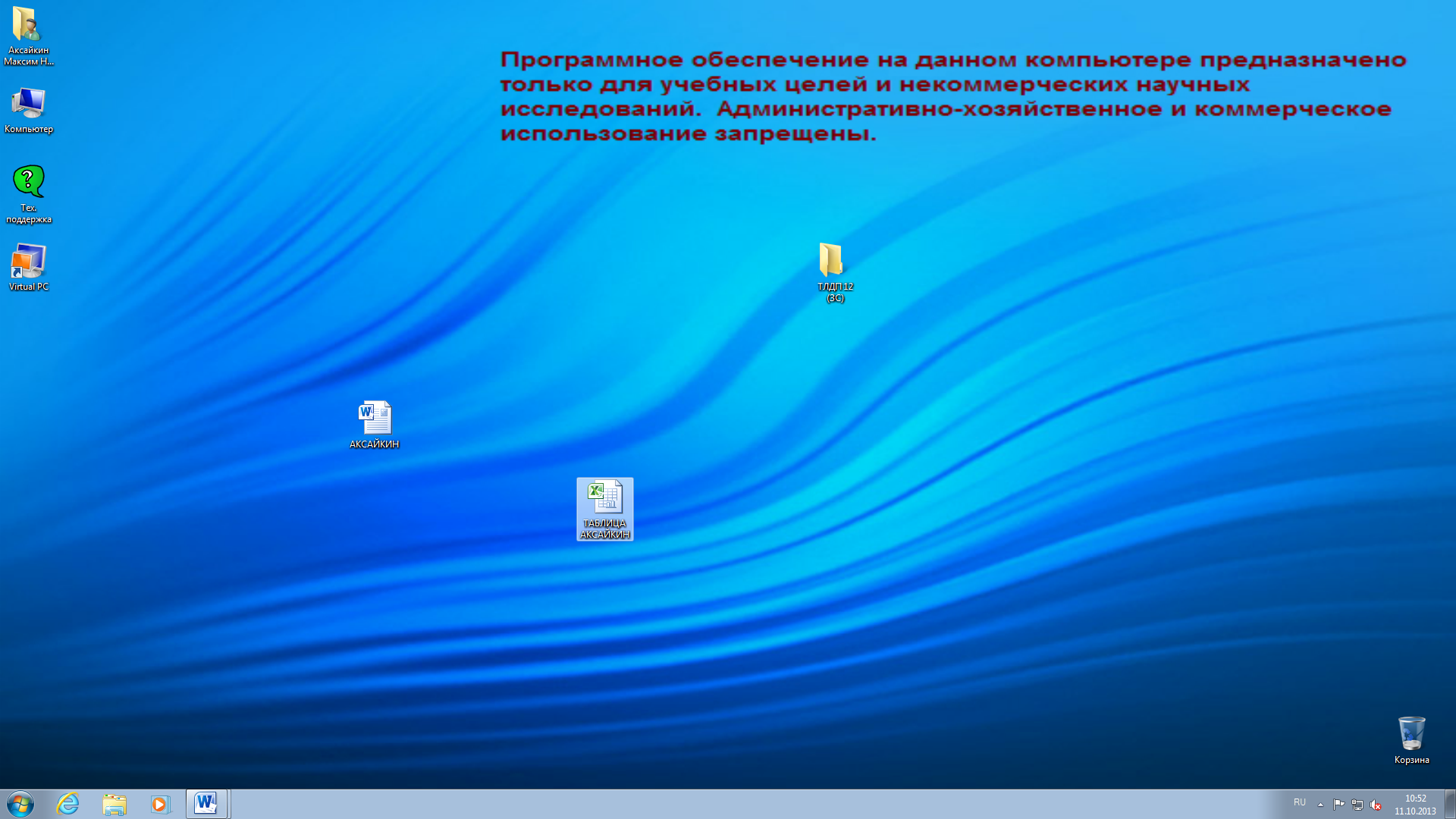Show hidden tray icons arrow

[x=1320, y=805]
